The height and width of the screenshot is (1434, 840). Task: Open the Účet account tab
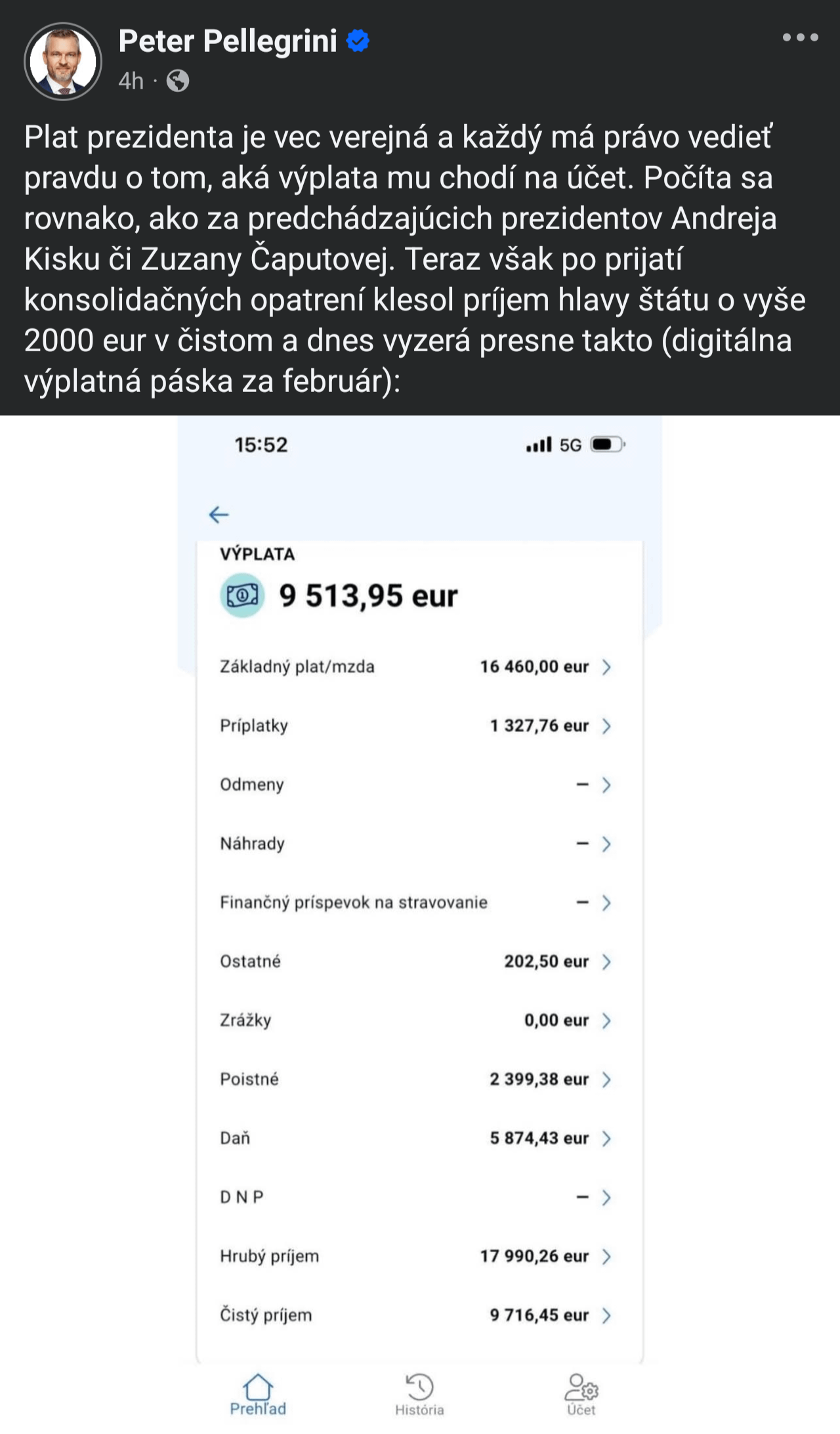(x=581, y=1395)
